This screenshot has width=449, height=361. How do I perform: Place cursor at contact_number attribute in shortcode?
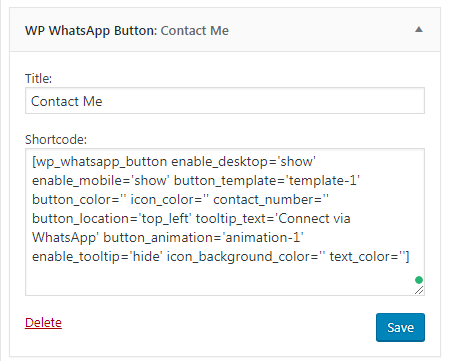(x=267, y=200)
